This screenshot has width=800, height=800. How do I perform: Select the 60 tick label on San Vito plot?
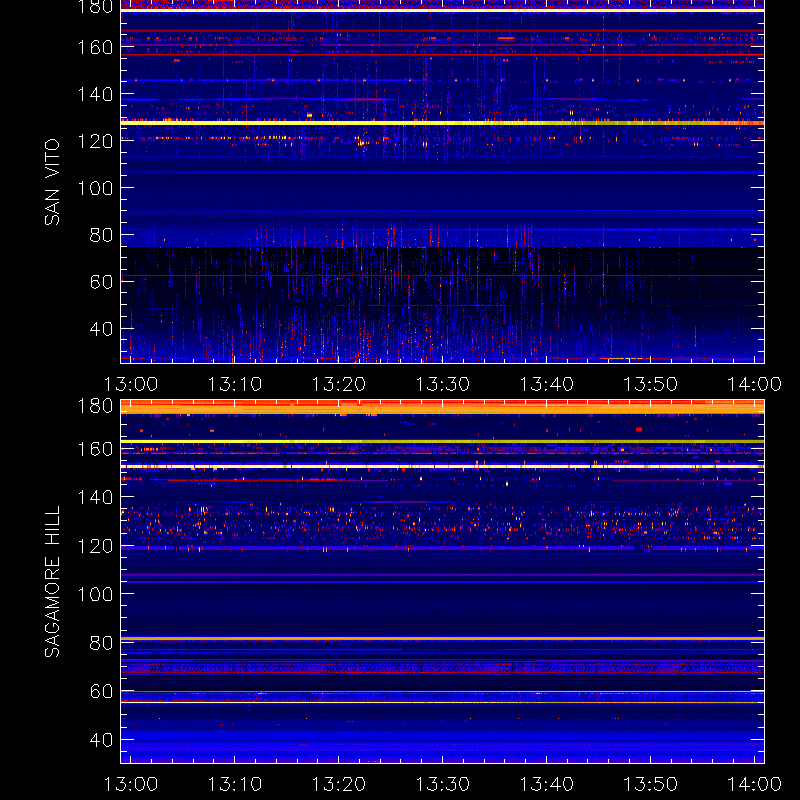point(101,282)
